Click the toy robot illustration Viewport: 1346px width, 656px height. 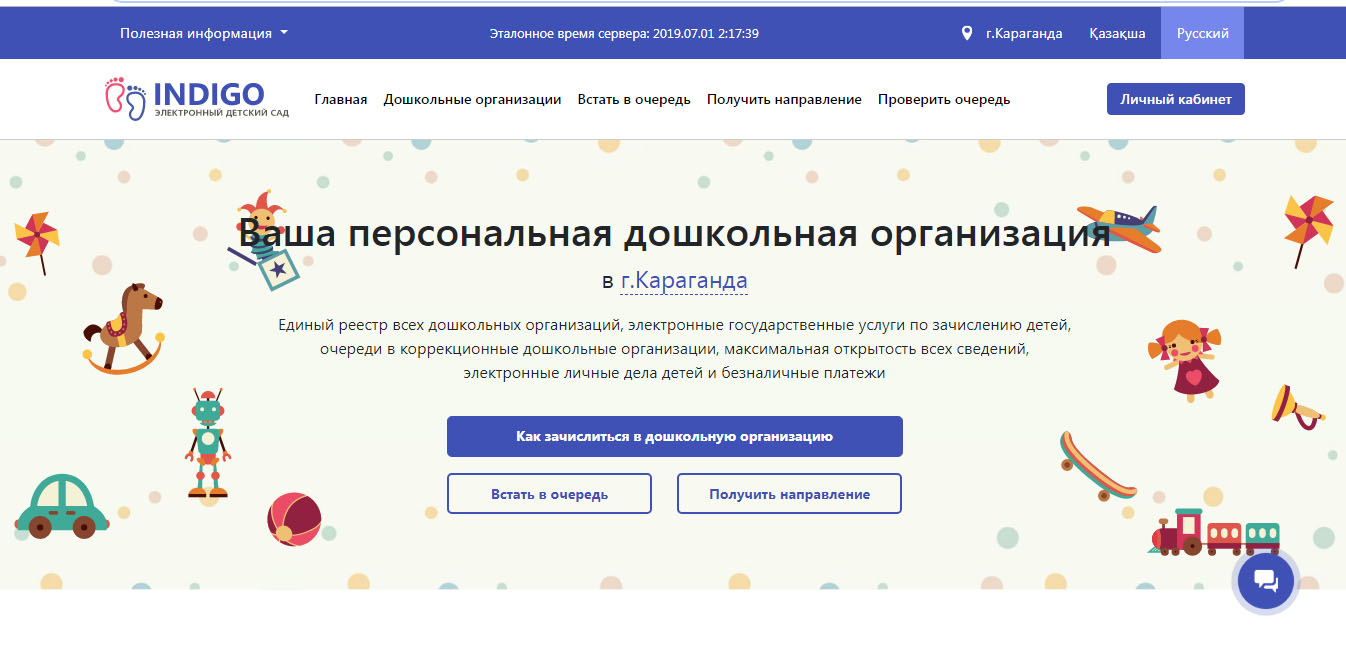[208, 443]
